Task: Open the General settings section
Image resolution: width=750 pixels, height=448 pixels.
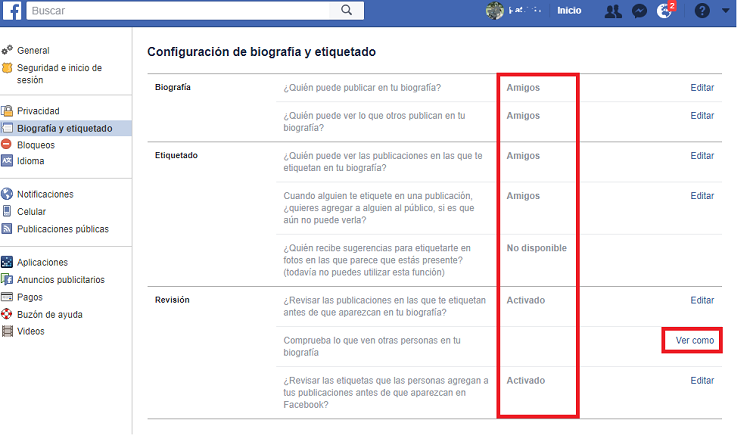Action: (x=33, y=50)
